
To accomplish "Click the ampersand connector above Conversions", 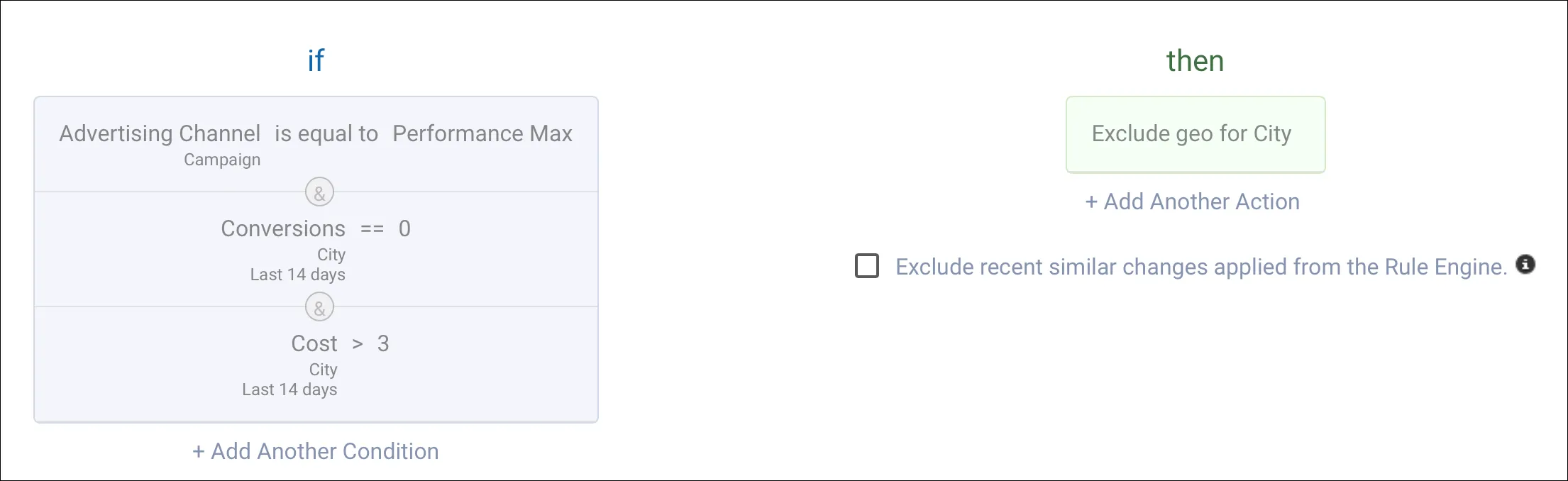I will [319, 192].
